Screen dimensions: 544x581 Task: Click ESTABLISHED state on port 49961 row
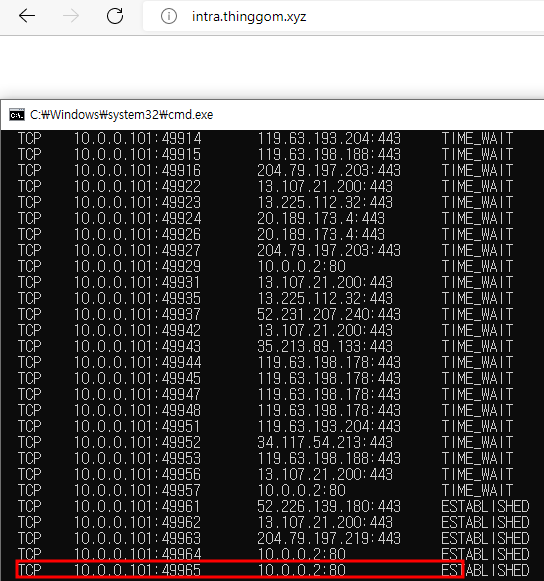point(485,507)
